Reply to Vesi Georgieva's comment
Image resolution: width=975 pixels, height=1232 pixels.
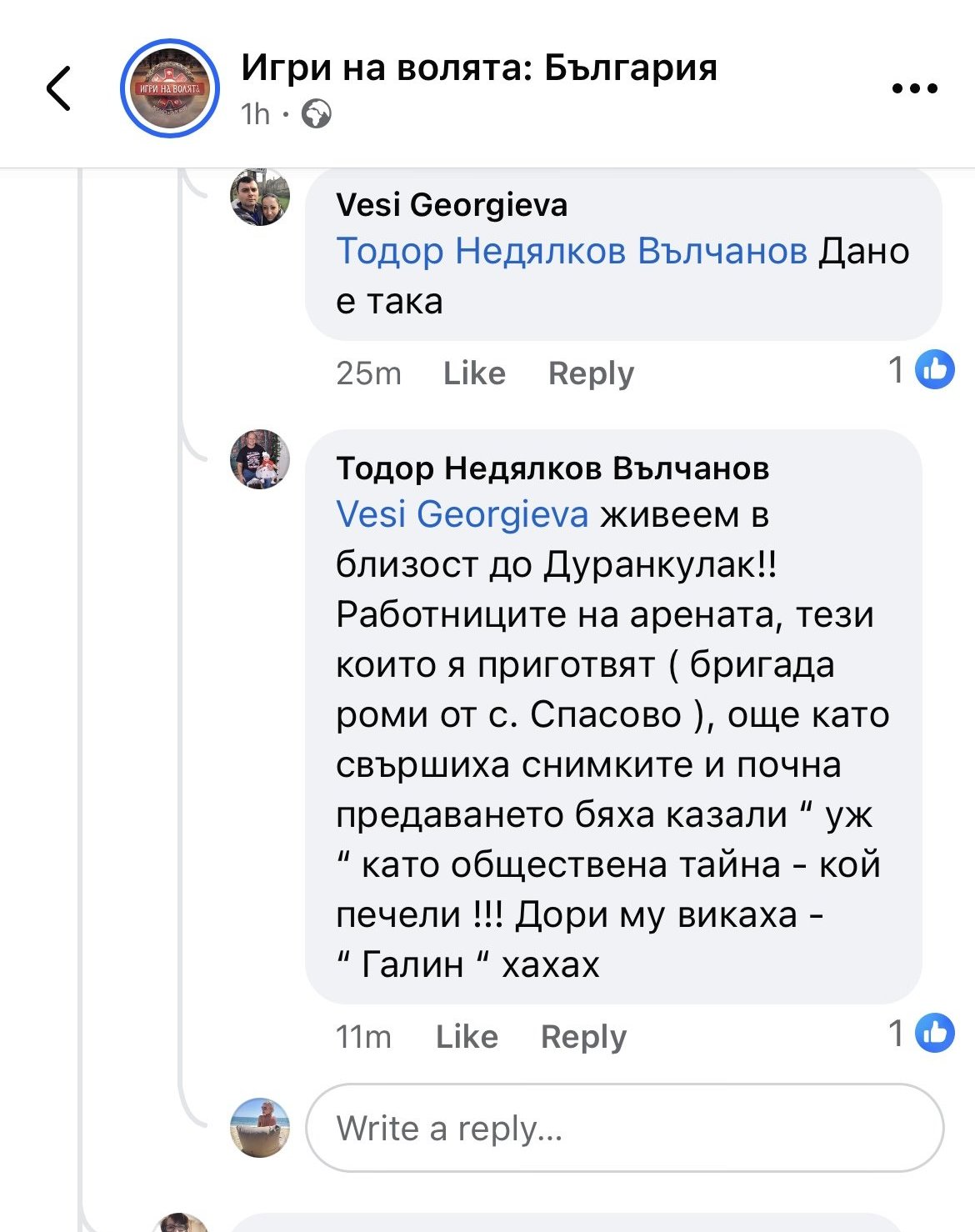[591, 373]
